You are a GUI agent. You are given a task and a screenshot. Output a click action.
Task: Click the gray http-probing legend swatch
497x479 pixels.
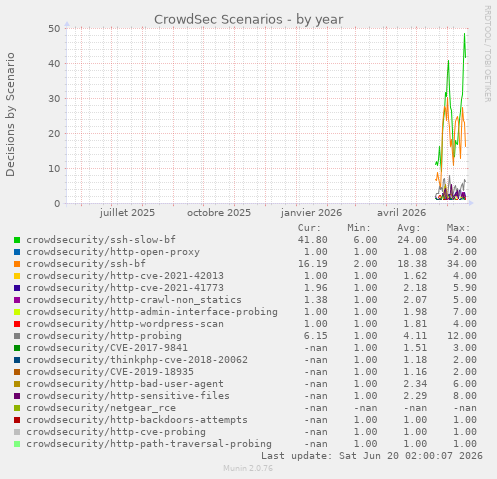click(x=17, y=336)
